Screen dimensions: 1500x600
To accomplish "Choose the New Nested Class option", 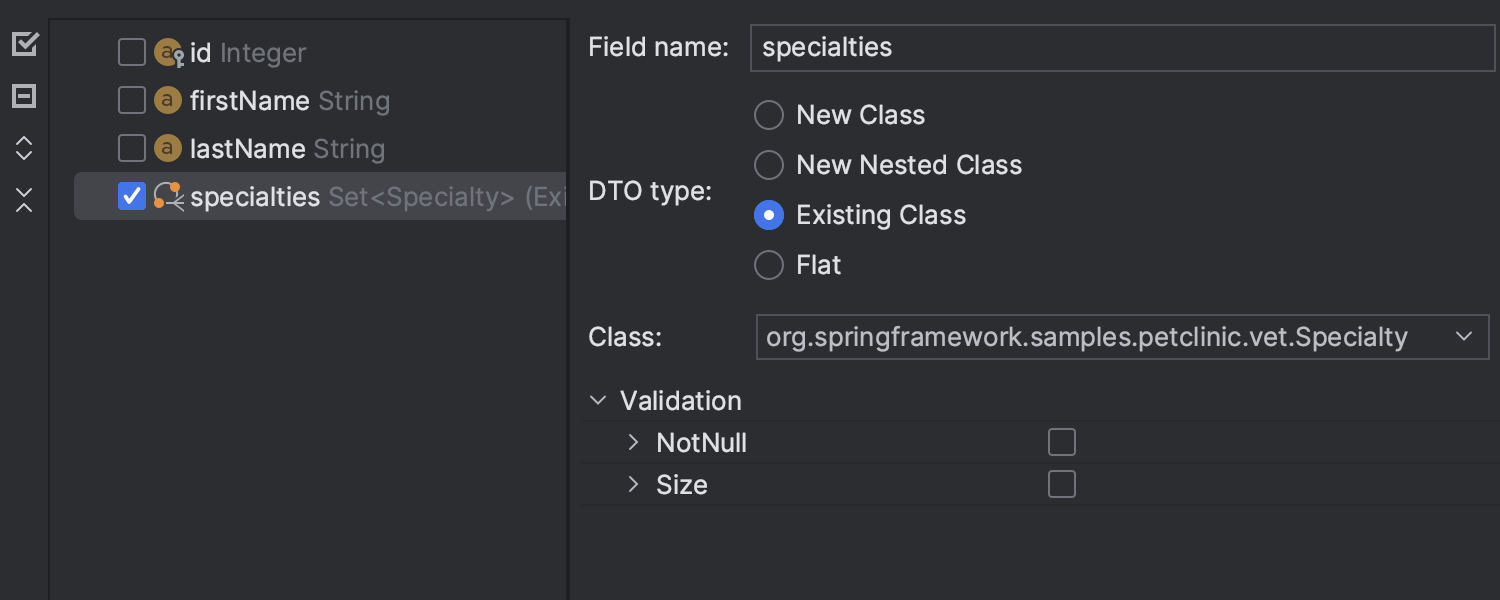I will (x=768, y=165).
